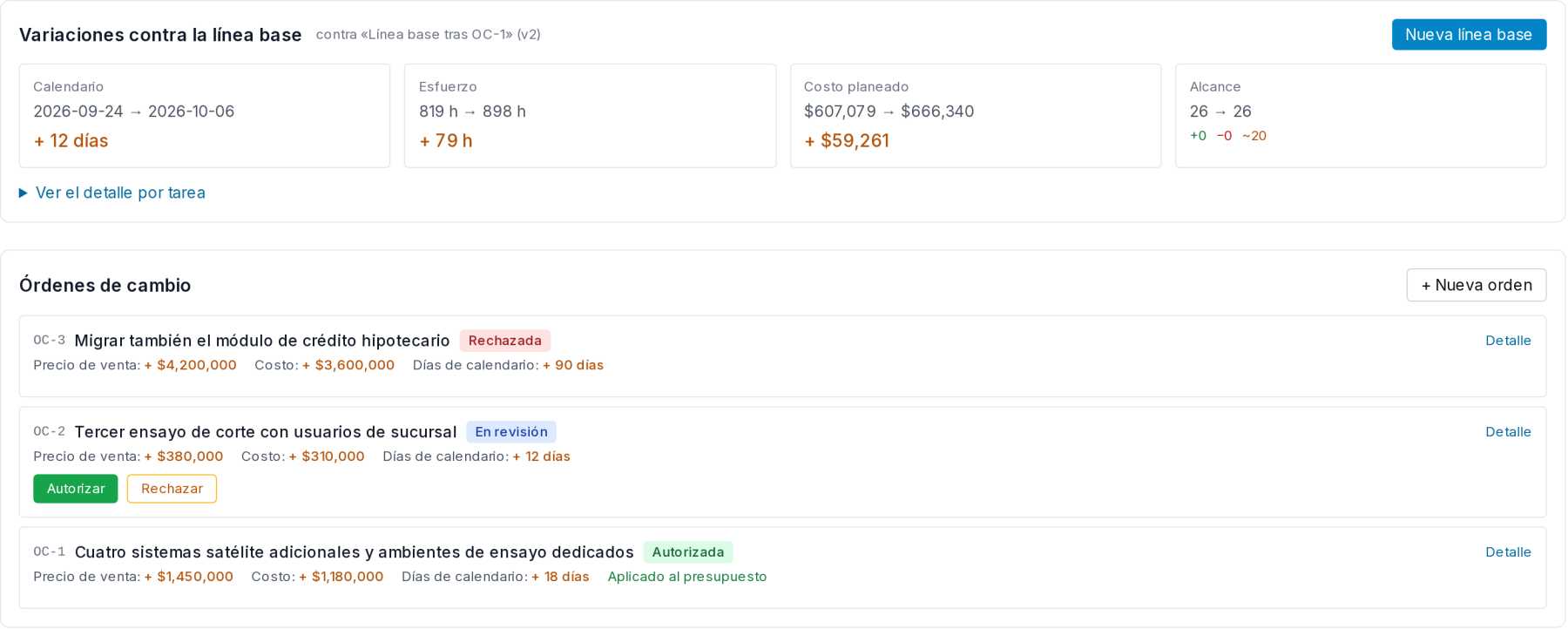Click the + $4,200,000 sale price
Screen dimensions: 1568x629
tap(191, 365)
